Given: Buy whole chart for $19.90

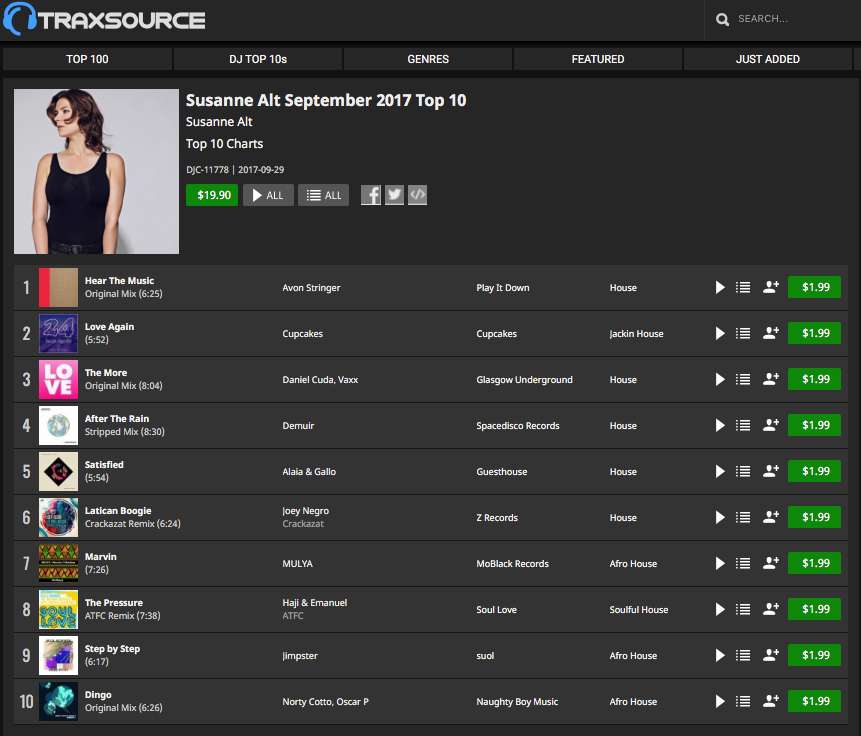Looking at the screenshot, I should pyautogui.click(x=212, y=195).
